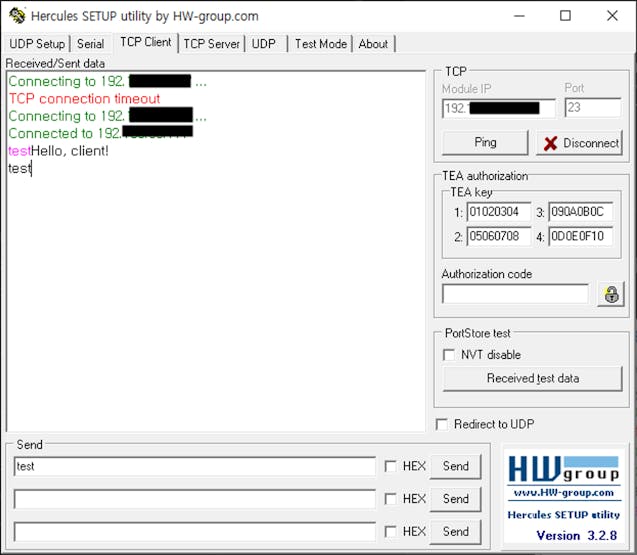Viewport: 637px width, 555px height.
Task: Click the 'TCP connection timeout' log line
Action: (84, 99)
